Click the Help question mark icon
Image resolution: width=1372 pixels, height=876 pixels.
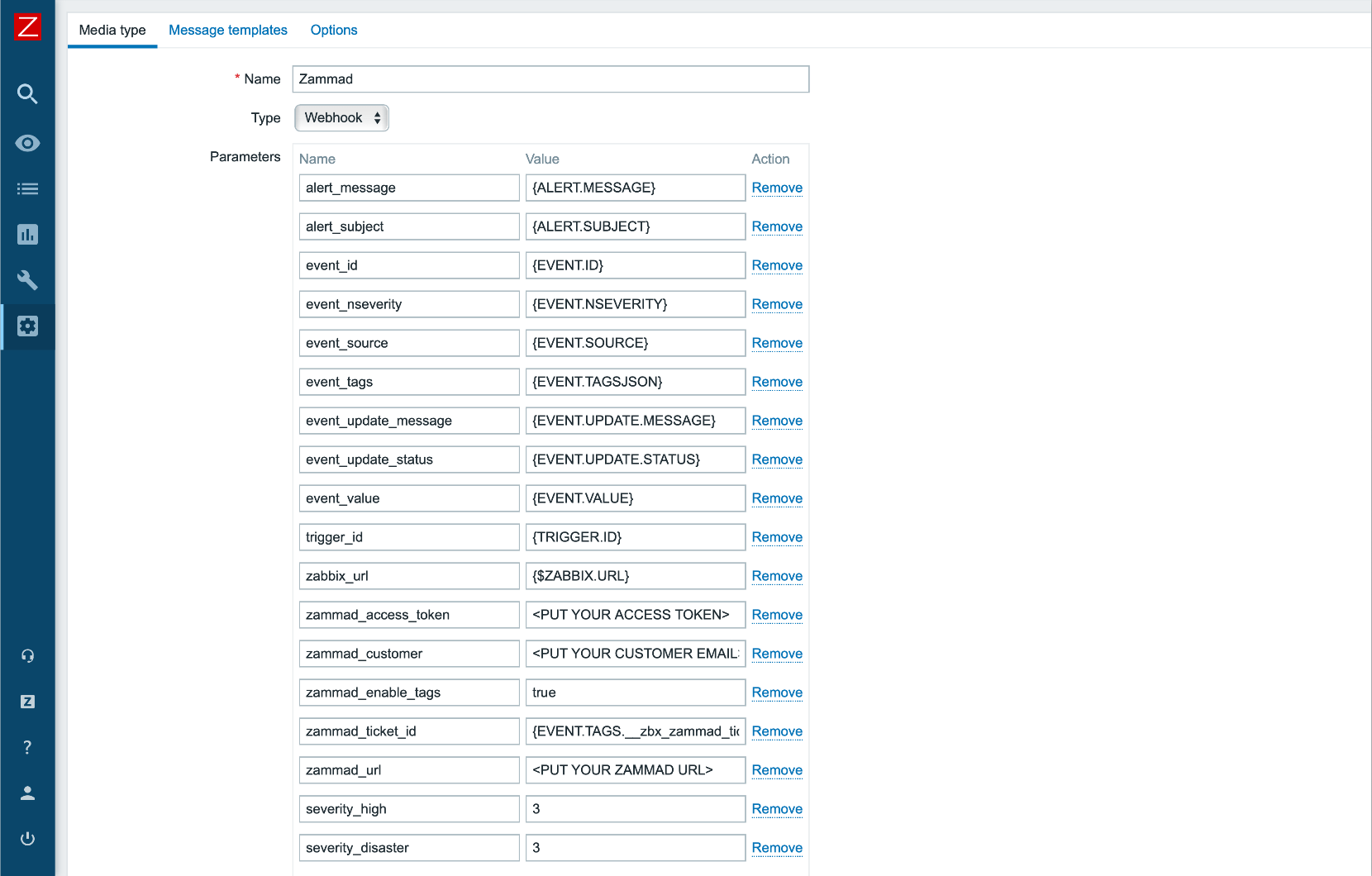(x=27, y=747)
